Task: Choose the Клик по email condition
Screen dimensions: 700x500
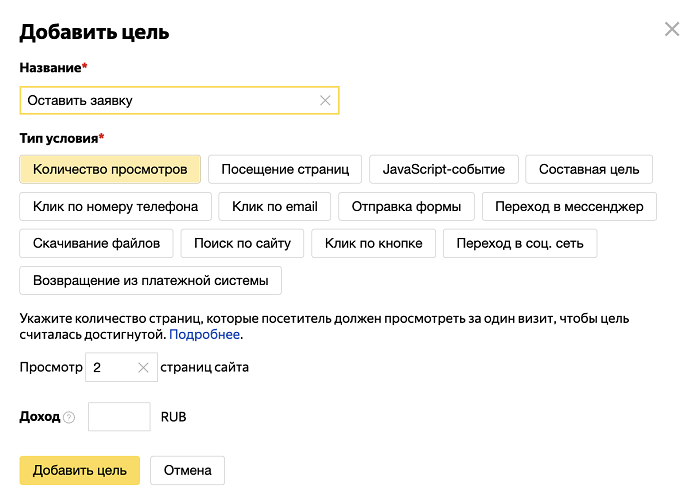Action: (x=274, y=207)
